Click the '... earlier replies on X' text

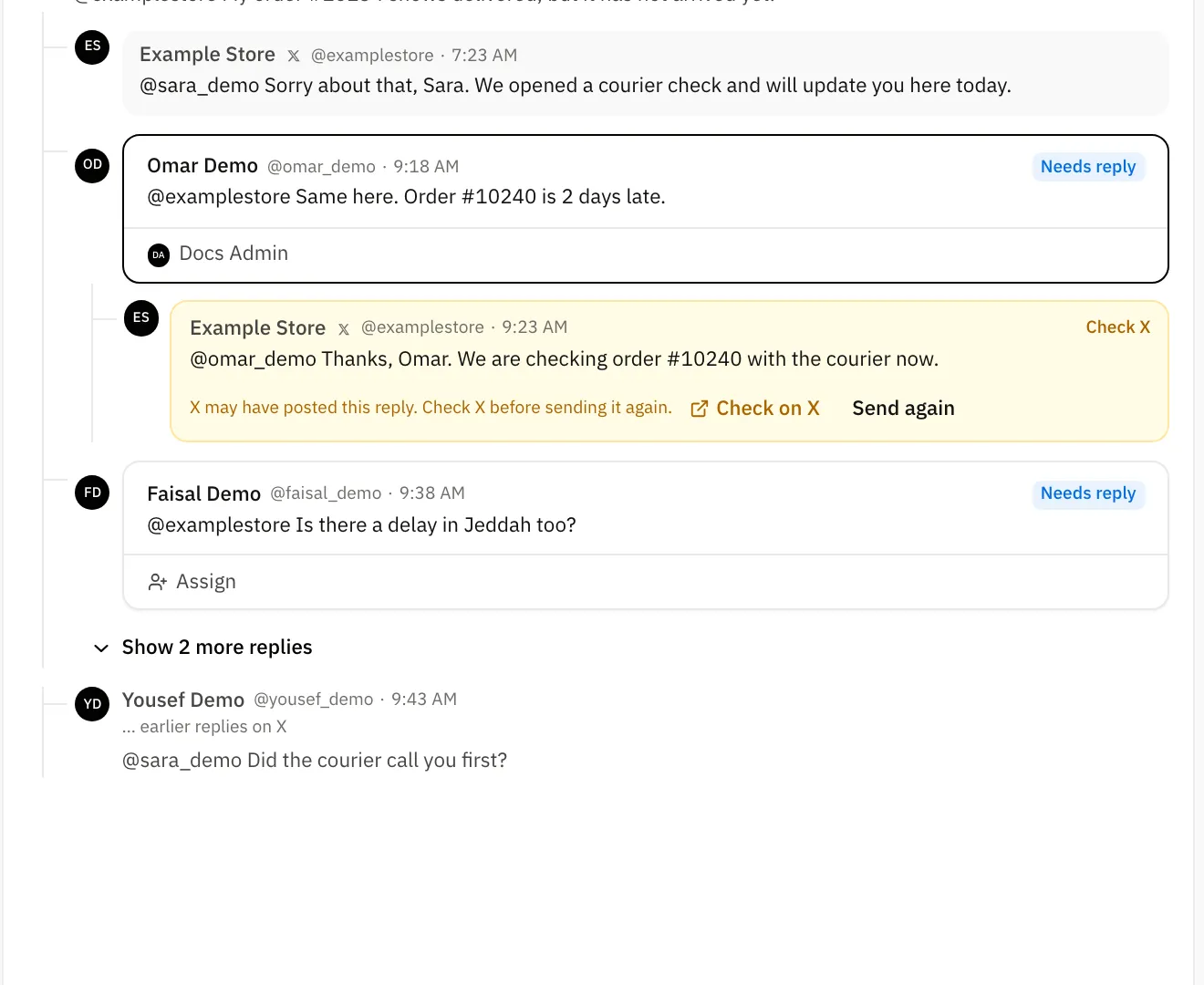[204, 727]
